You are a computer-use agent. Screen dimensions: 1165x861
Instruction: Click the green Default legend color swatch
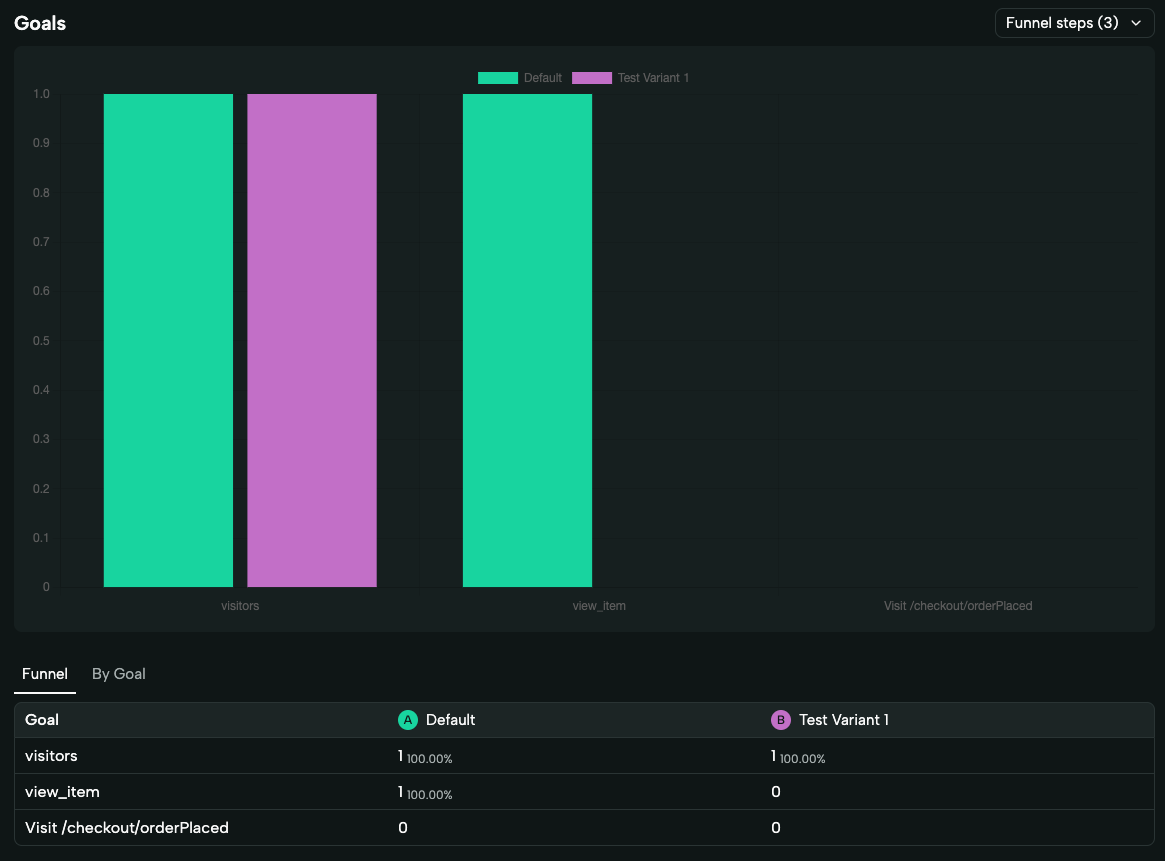(497, 78)
